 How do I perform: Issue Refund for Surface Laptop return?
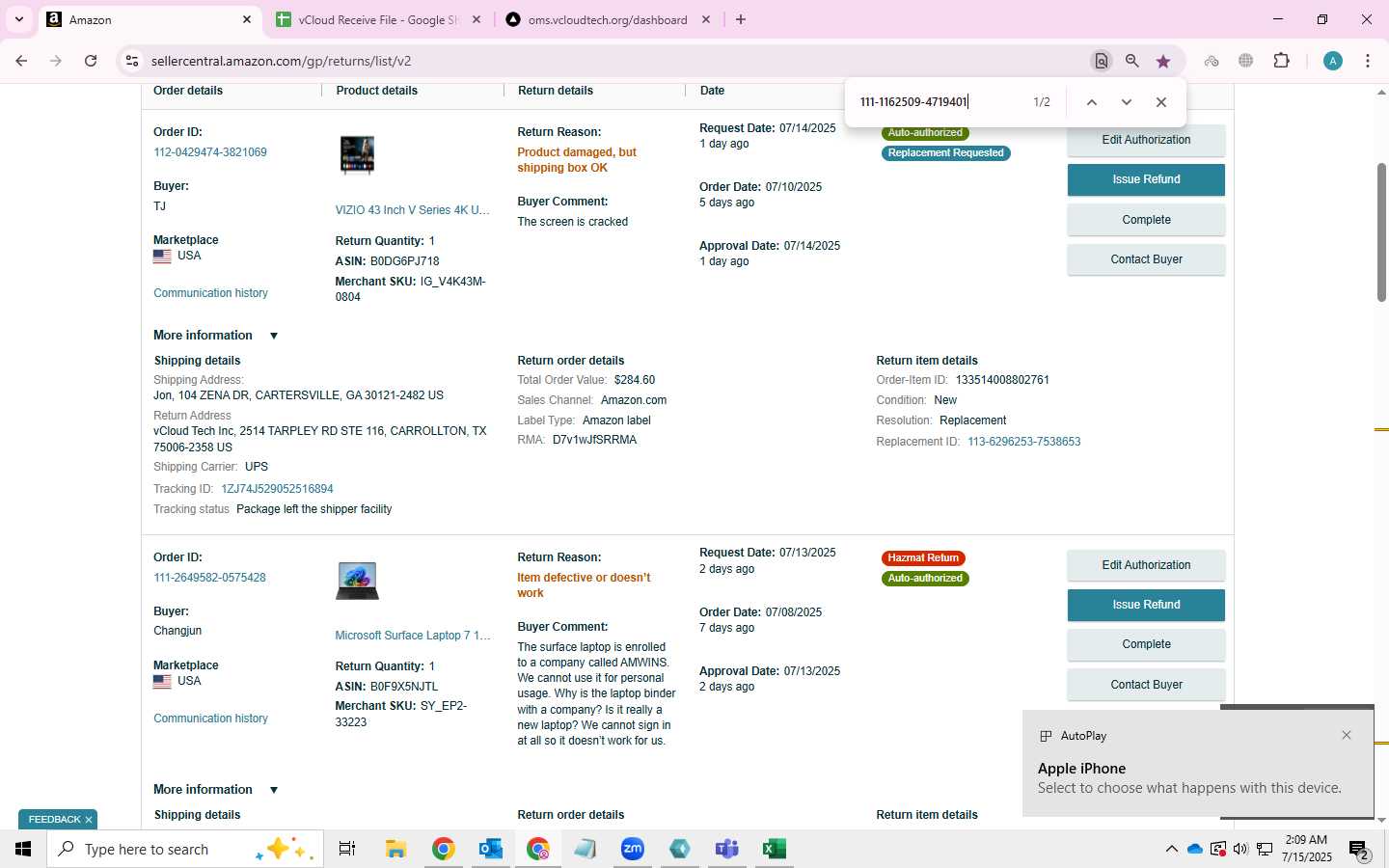[x=1146, y=605]
